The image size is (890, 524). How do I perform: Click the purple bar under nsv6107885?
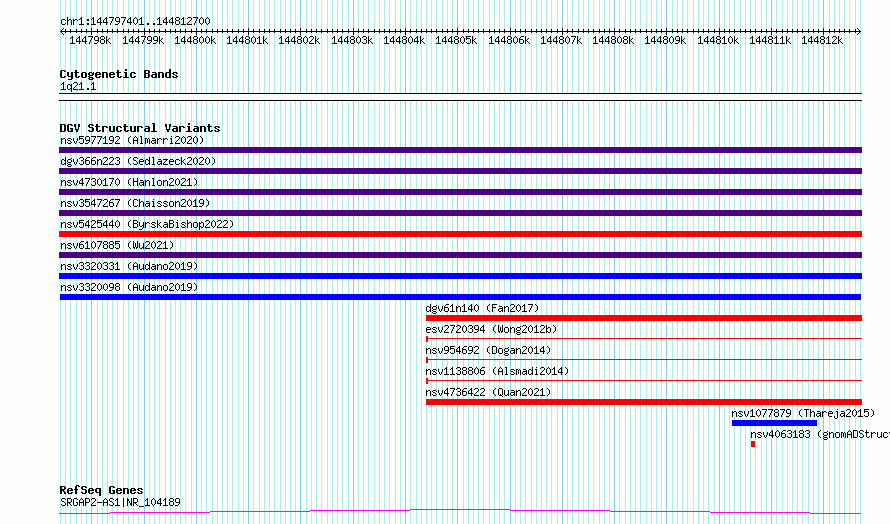(x=460, y=255)
